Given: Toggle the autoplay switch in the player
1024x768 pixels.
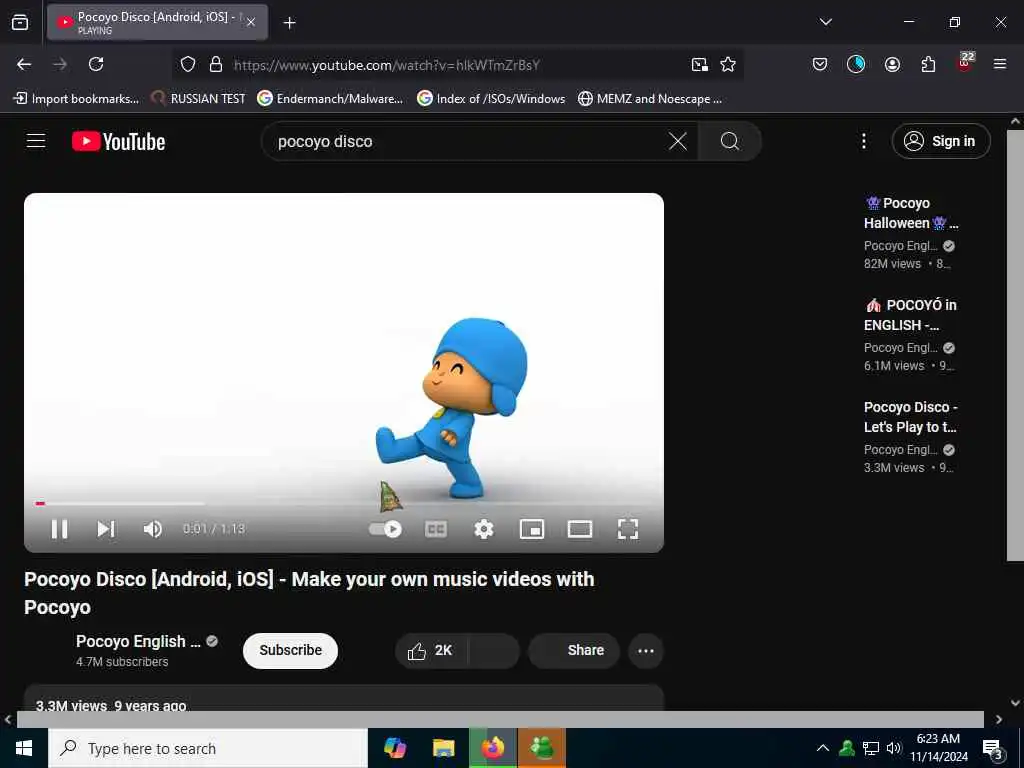Looking at the screenshot, I should click(x=385, y=529).
